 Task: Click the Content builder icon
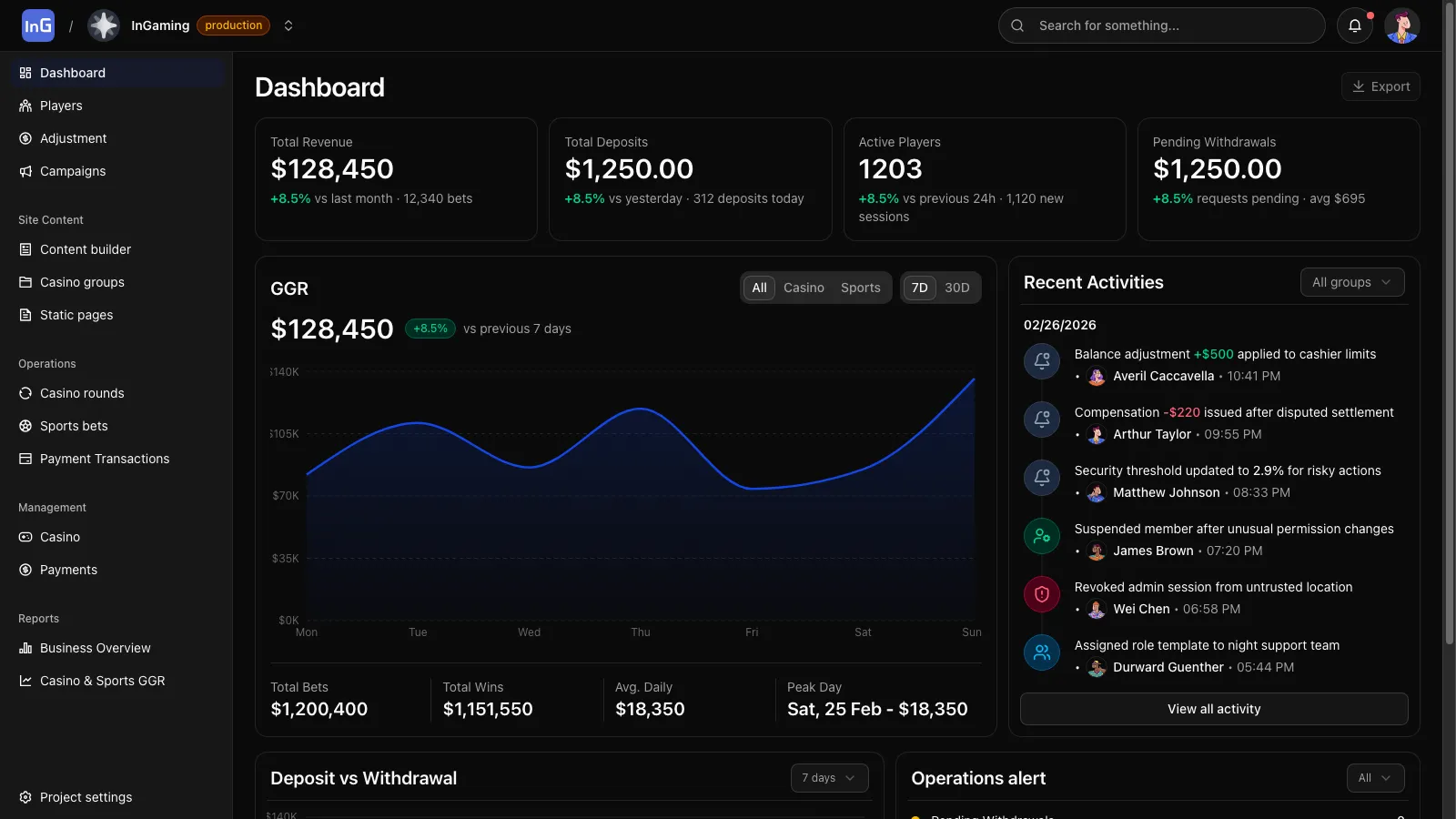coord(25,249)
